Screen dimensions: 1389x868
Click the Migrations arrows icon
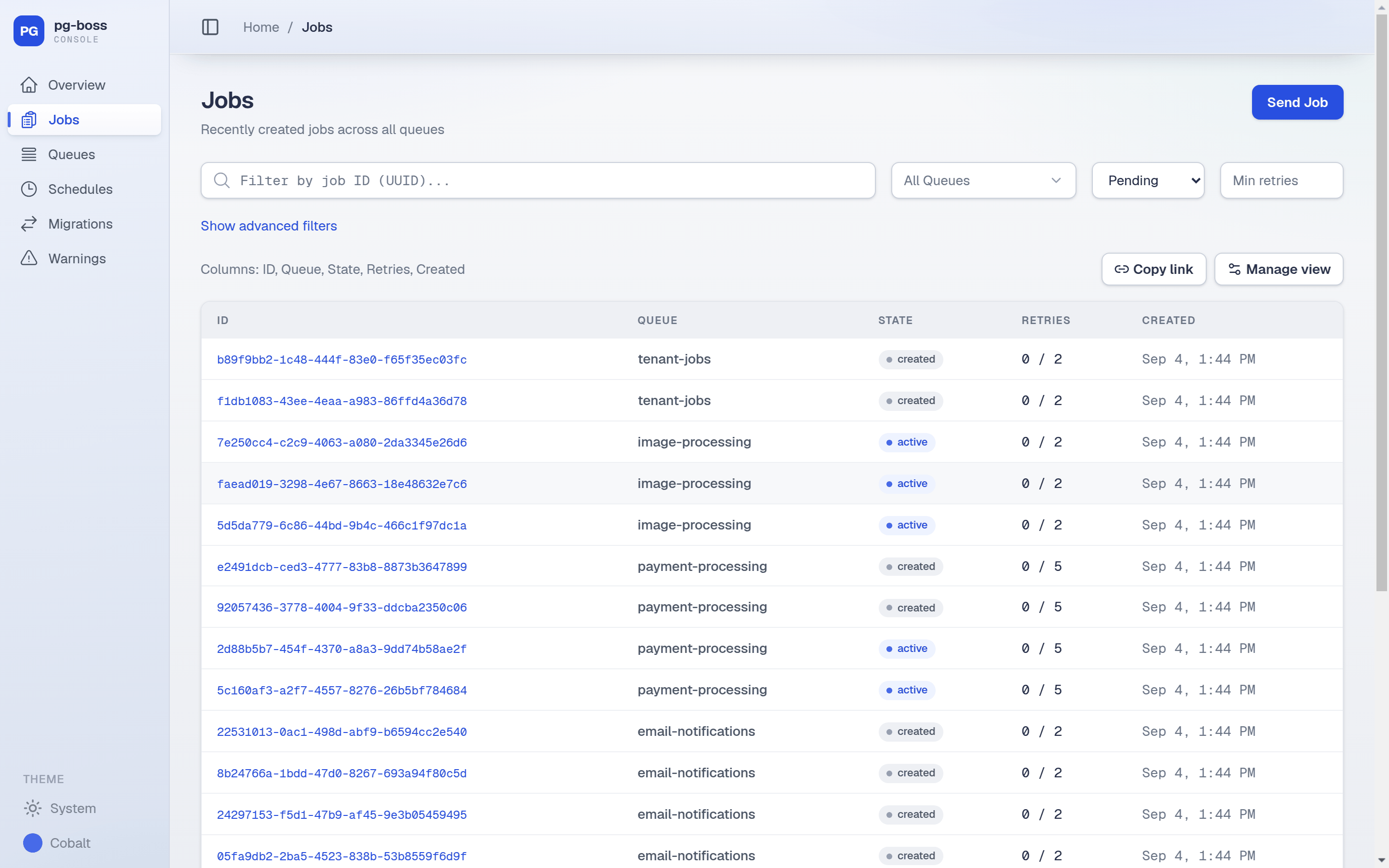coord(29,224)
